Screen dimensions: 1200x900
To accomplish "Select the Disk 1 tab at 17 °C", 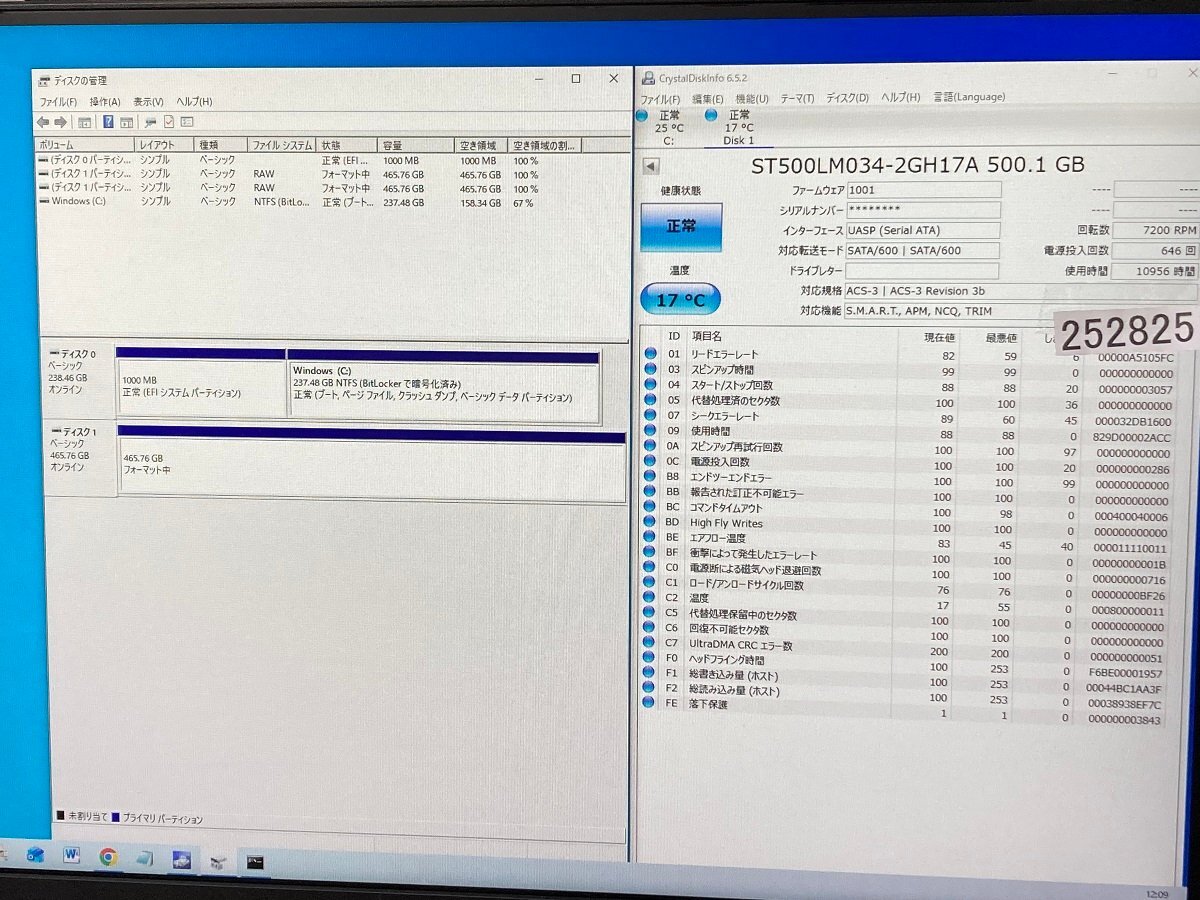I will tap(738, 128).
